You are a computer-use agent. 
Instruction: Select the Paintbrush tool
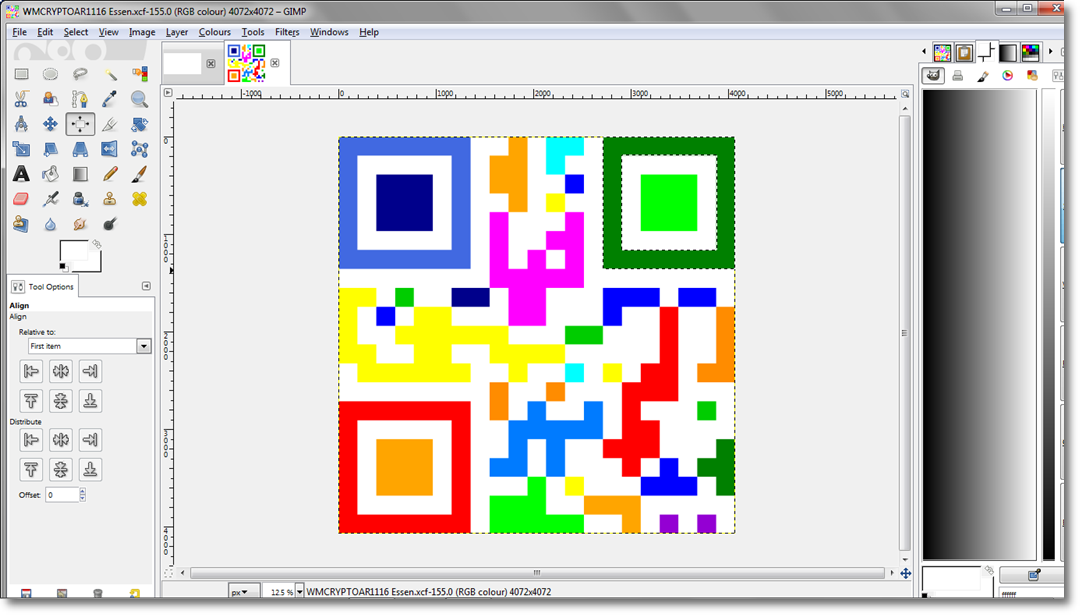[139, 174]
